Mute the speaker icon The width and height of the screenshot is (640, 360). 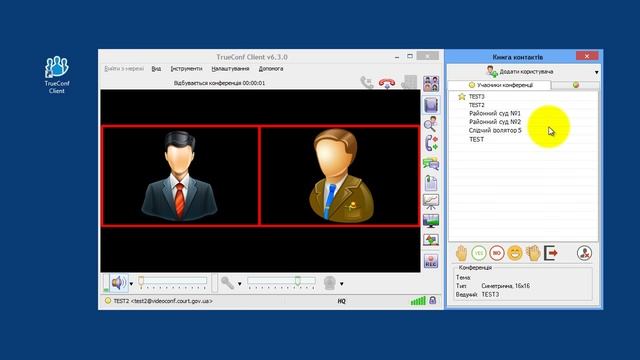(x=119, y=283)
